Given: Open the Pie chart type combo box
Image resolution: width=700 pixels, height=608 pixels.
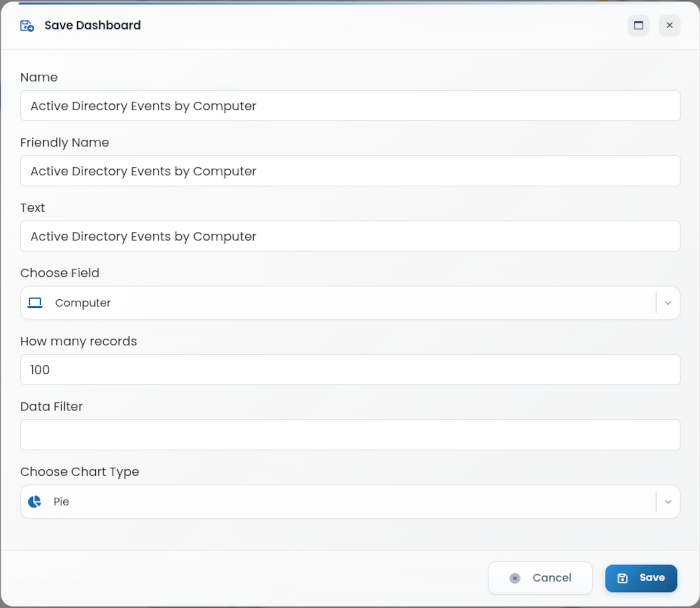Looking at the screenshot, I should (x=350, y=502).
